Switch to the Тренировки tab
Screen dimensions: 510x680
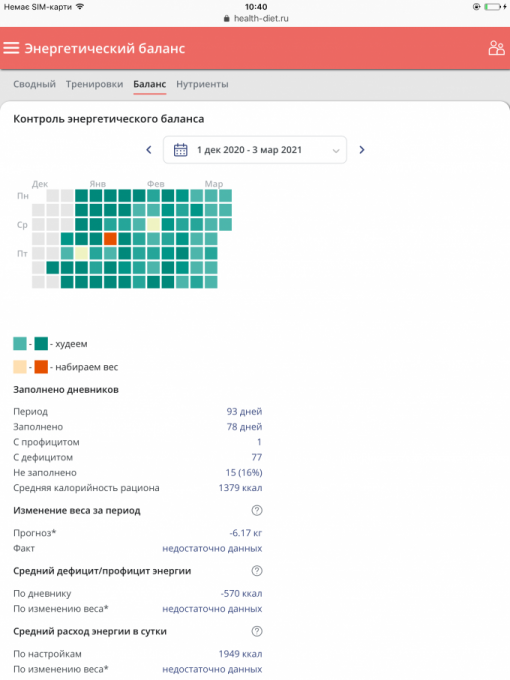tap(95, 84)
